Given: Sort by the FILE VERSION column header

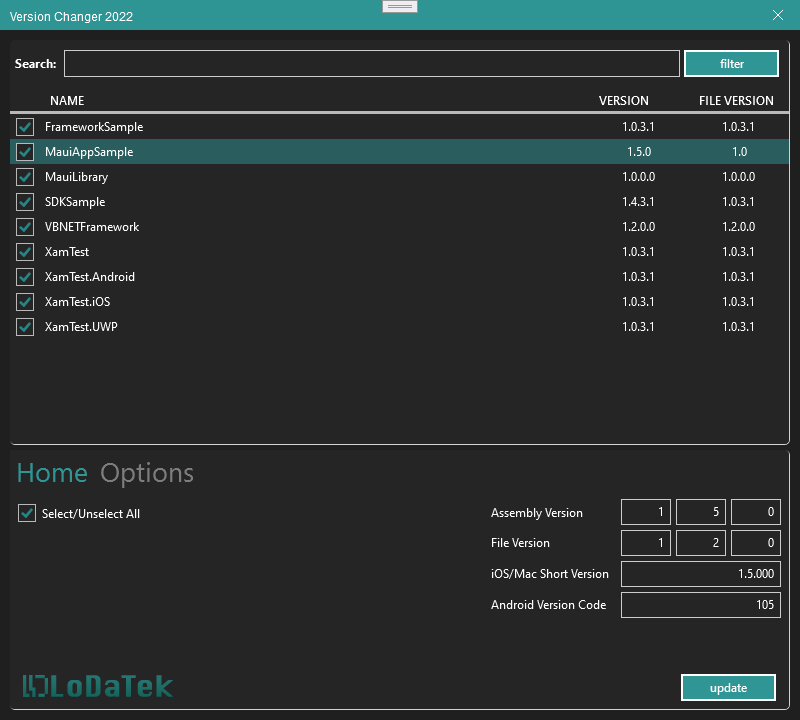Looking at the screenshot, I should 736,101.
